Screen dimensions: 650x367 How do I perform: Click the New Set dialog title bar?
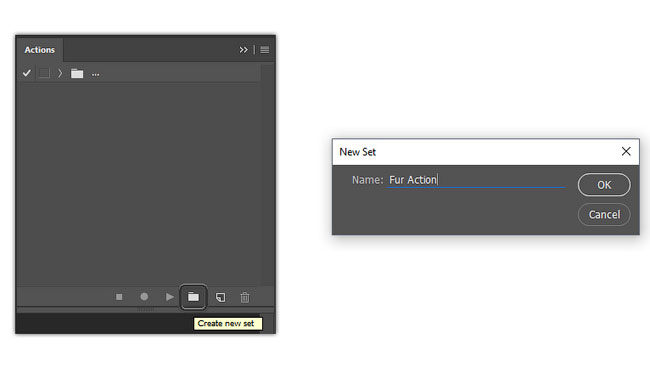tap(485, 152)
